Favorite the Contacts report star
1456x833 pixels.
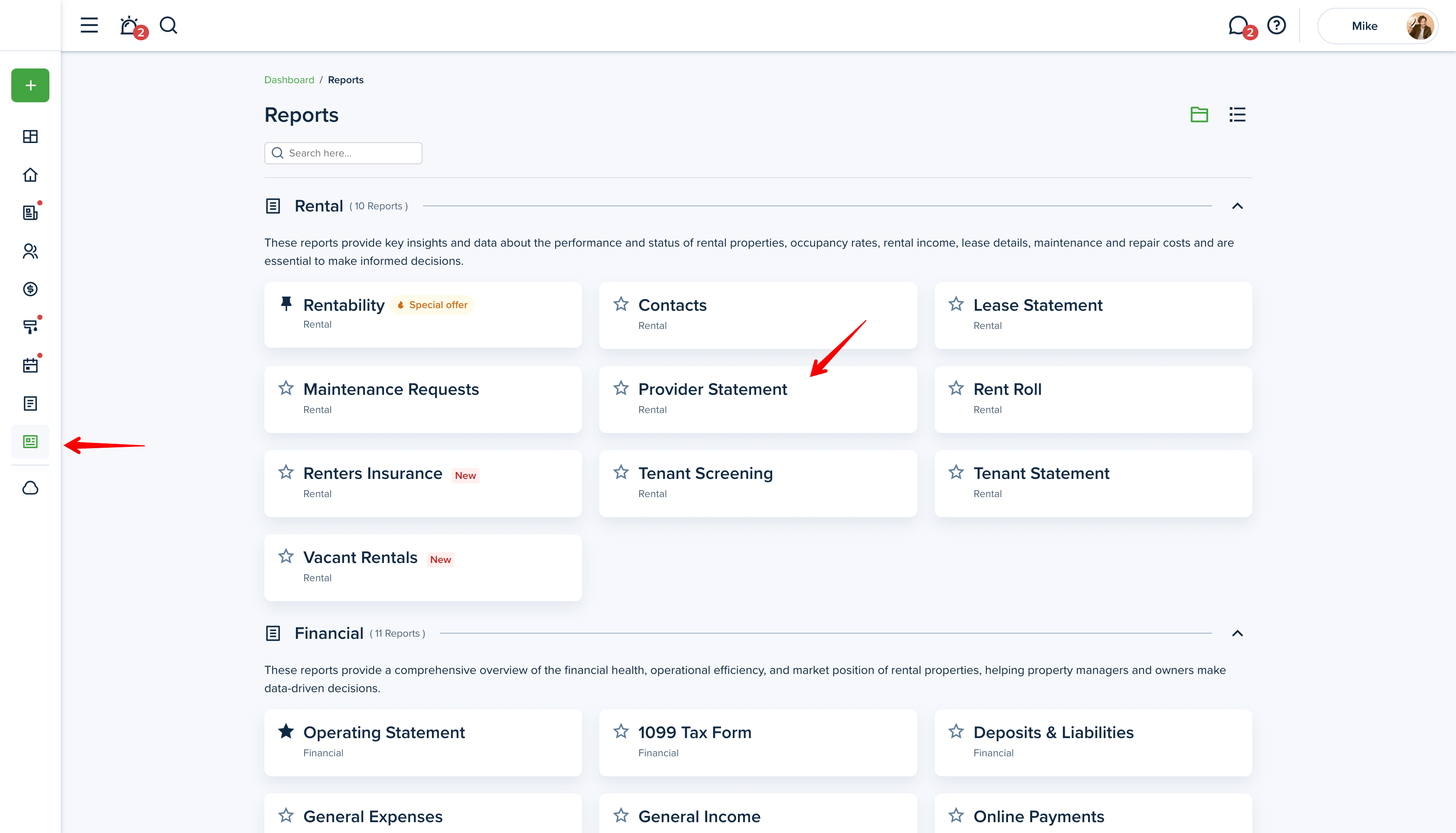621,304
